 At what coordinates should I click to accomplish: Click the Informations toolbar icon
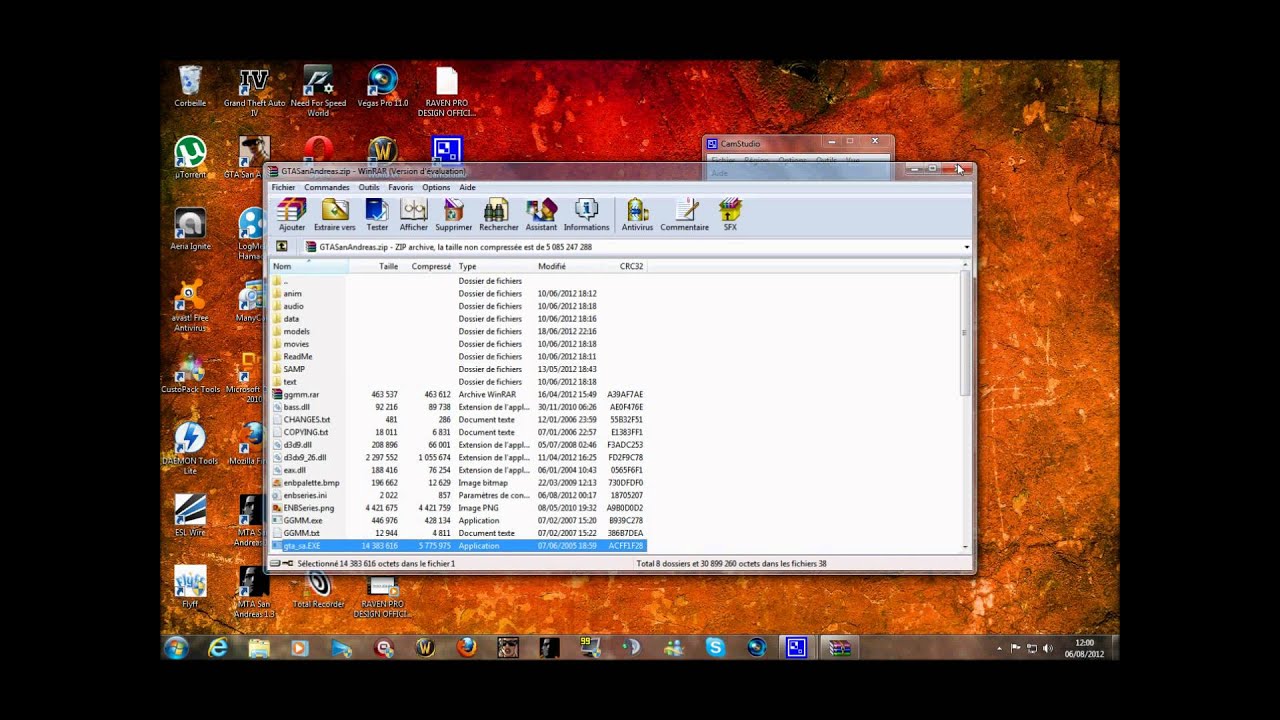tap(586, 215)
